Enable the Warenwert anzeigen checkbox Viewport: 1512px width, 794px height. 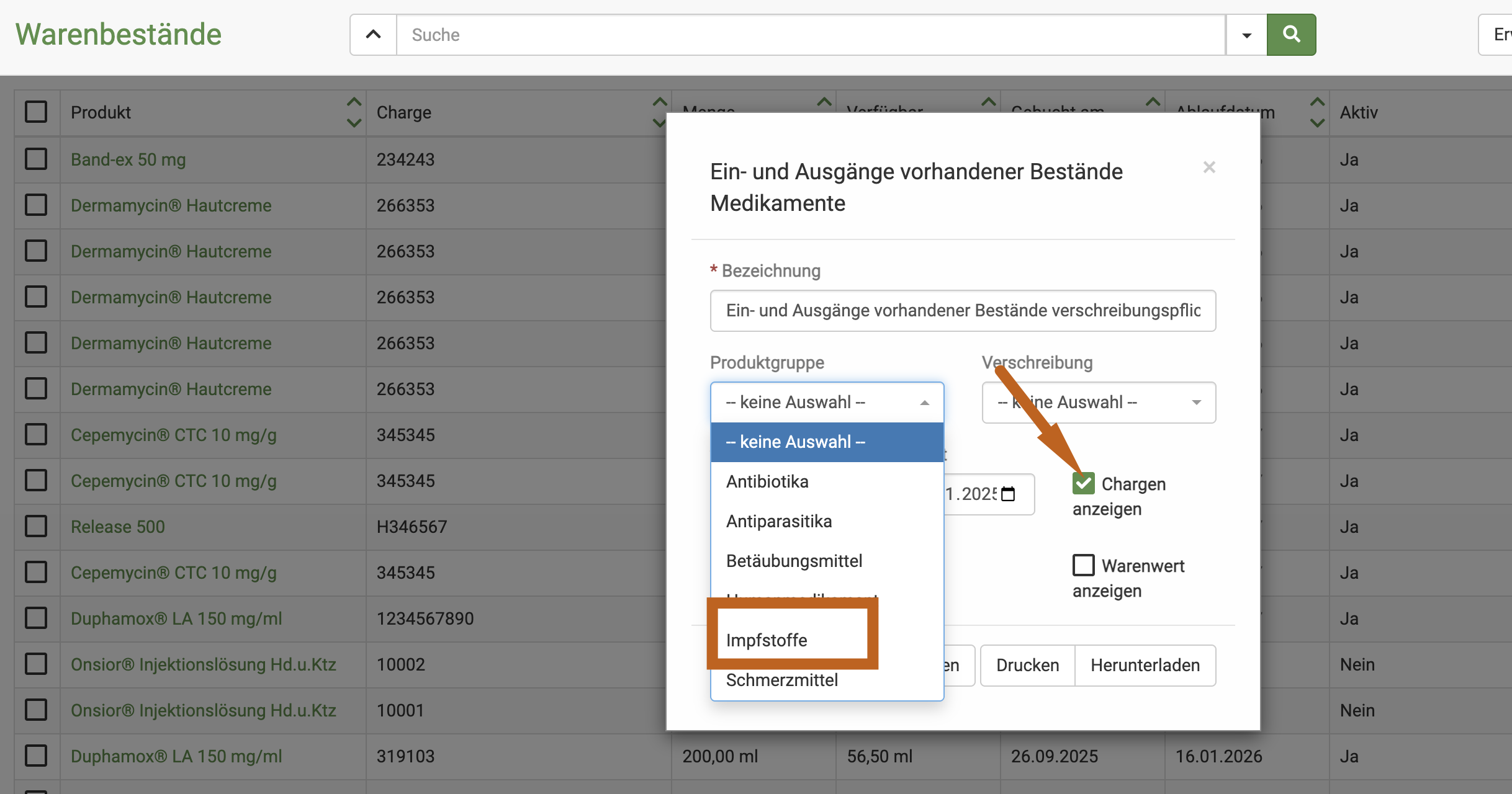[1084, 565]
